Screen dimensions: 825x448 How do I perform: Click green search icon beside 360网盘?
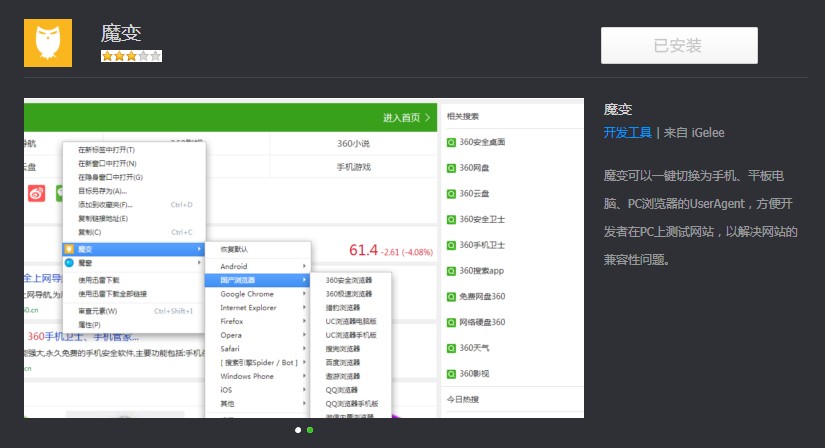pyautogui.click(x=451, y=168)
